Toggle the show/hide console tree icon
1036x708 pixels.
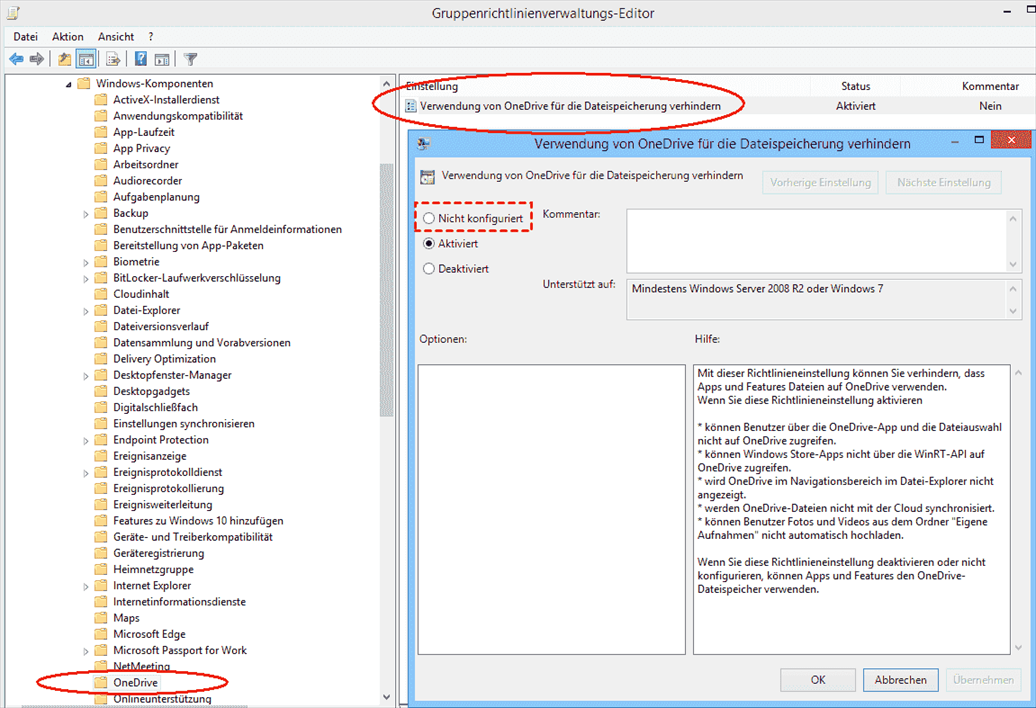(87, 59)
